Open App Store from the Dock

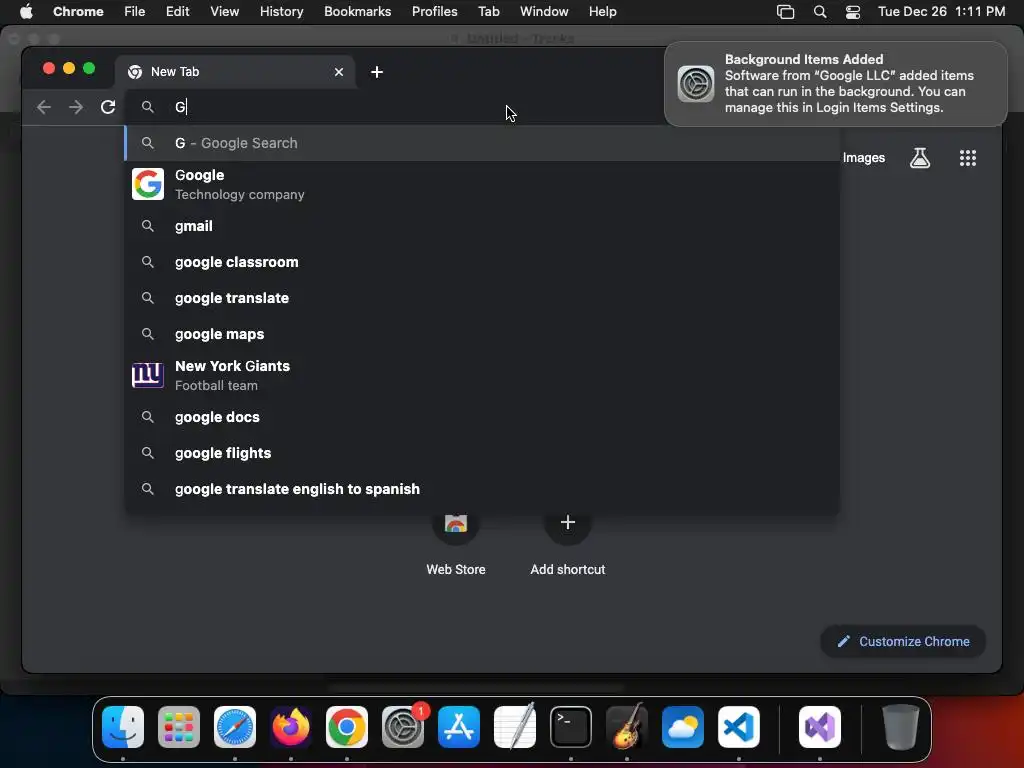pyautogui.click(x=459, y=727)
